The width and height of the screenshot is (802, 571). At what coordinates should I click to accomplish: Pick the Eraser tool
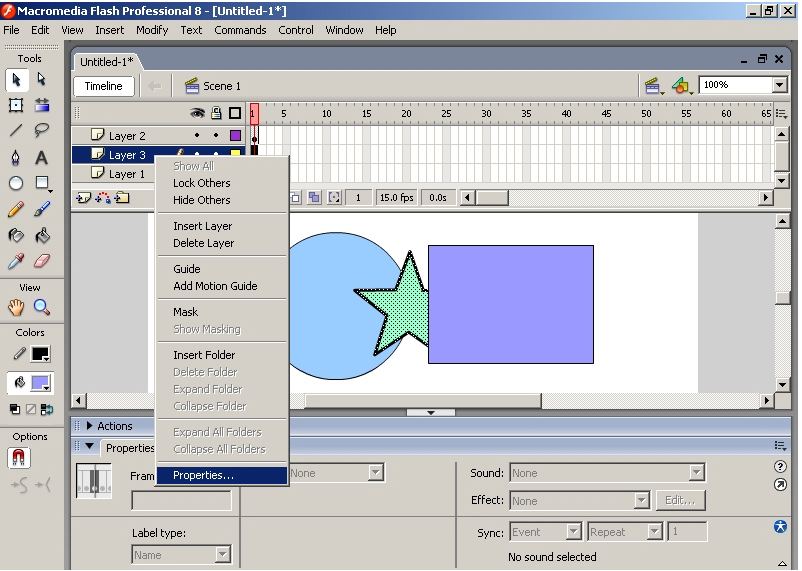41,261
